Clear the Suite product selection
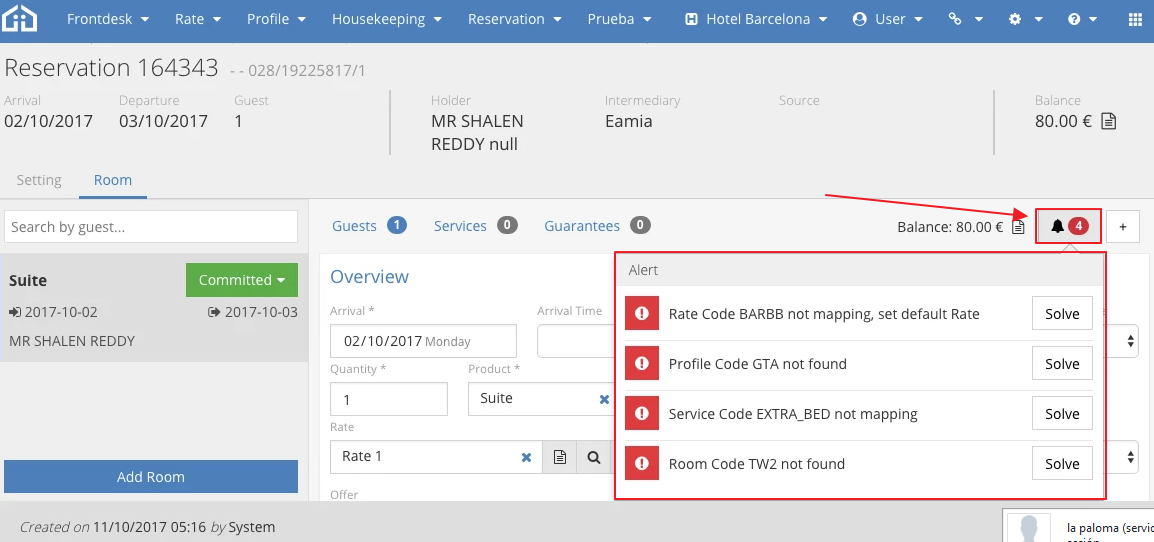The image size is (1154, 542). pyautogui.click(x=604, y=399)
